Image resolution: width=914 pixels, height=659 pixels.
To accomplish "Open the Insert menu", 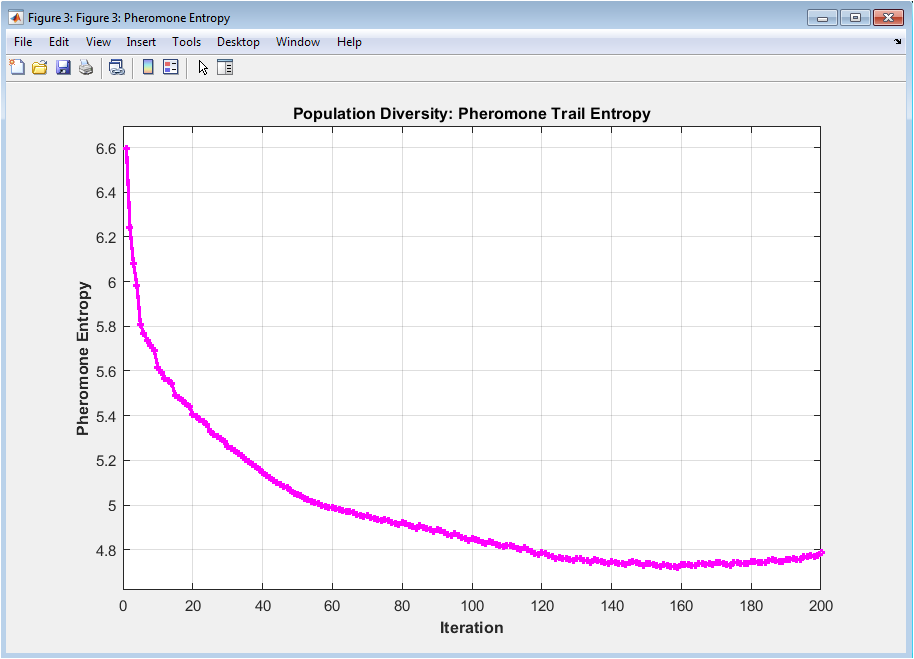I will [x=141, y=42].
